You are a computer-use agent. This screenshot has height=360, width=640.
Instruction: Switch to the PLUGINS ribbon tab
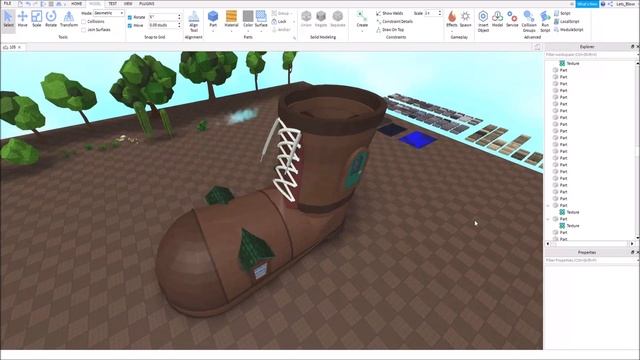tap(147, 4)
